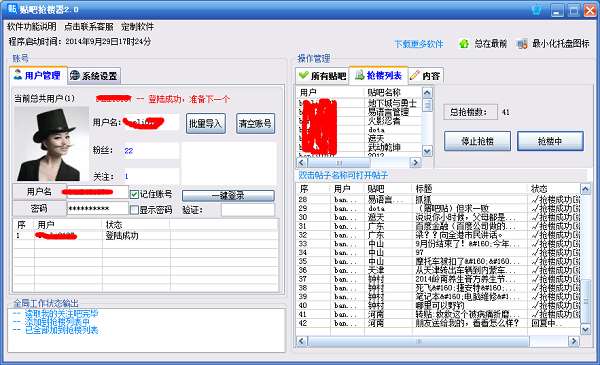Click the 验证 code input field

(248, 210)
